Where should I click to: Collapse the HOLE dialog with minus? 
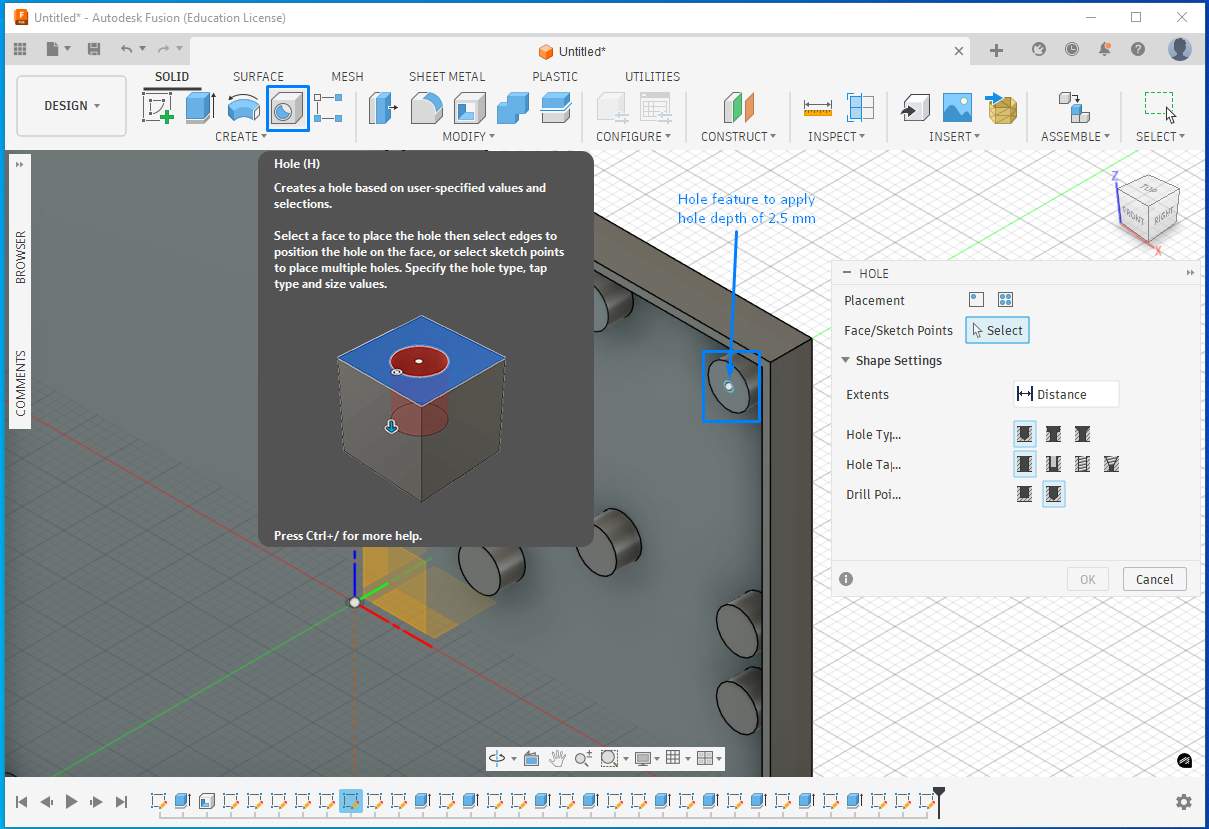click(847, 273)
